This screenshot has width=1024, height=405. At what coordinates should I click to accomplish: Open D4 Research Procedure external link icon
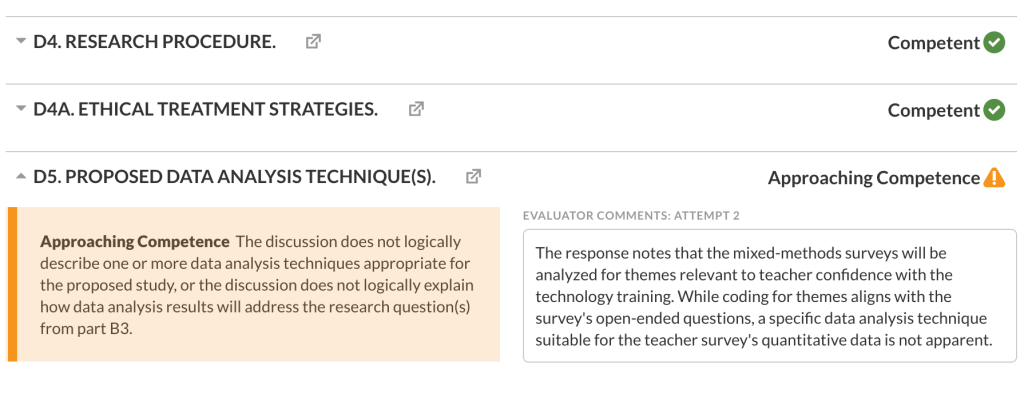313,42
